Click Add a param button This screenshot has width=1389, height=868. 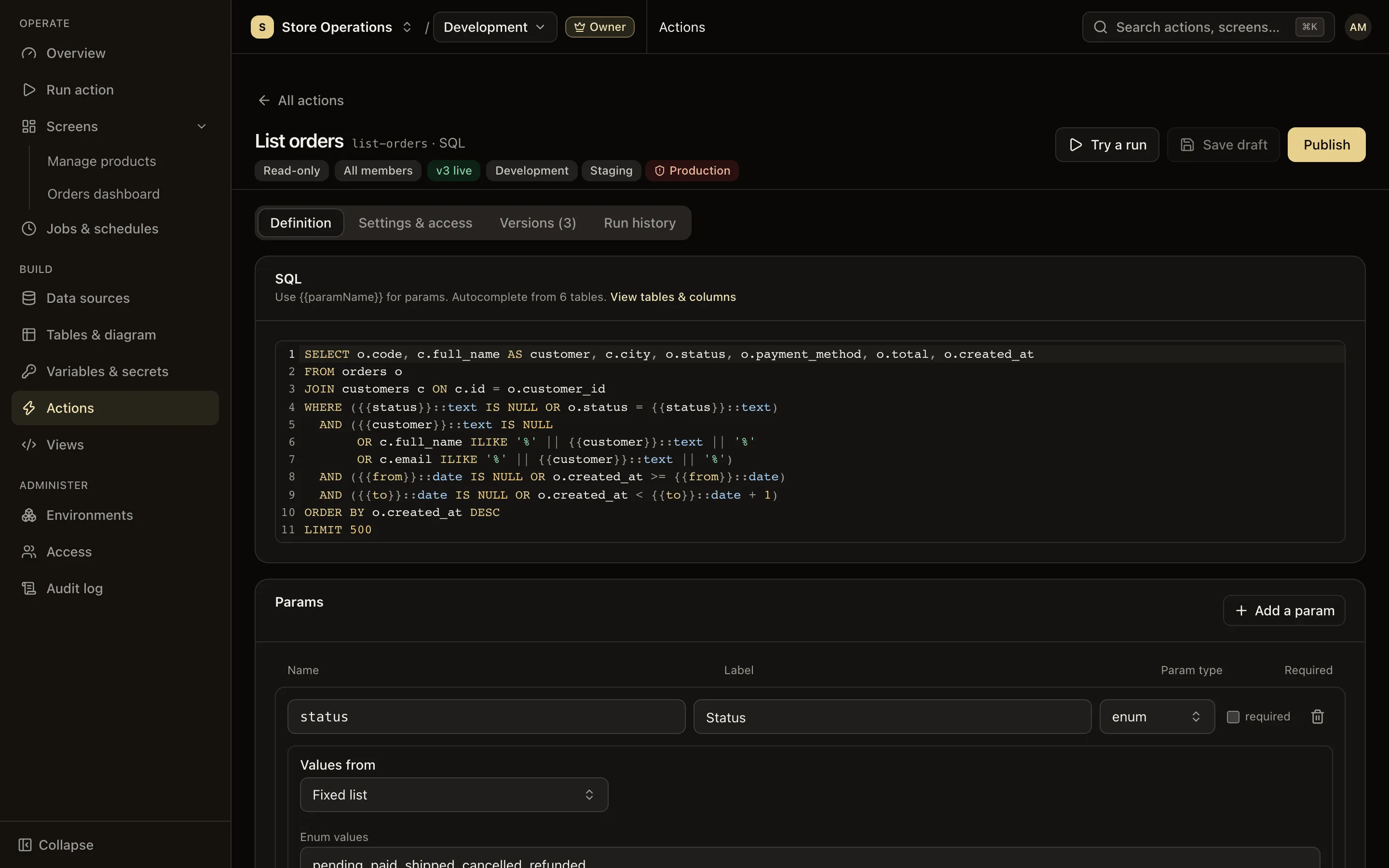(x=1284, y=610)
